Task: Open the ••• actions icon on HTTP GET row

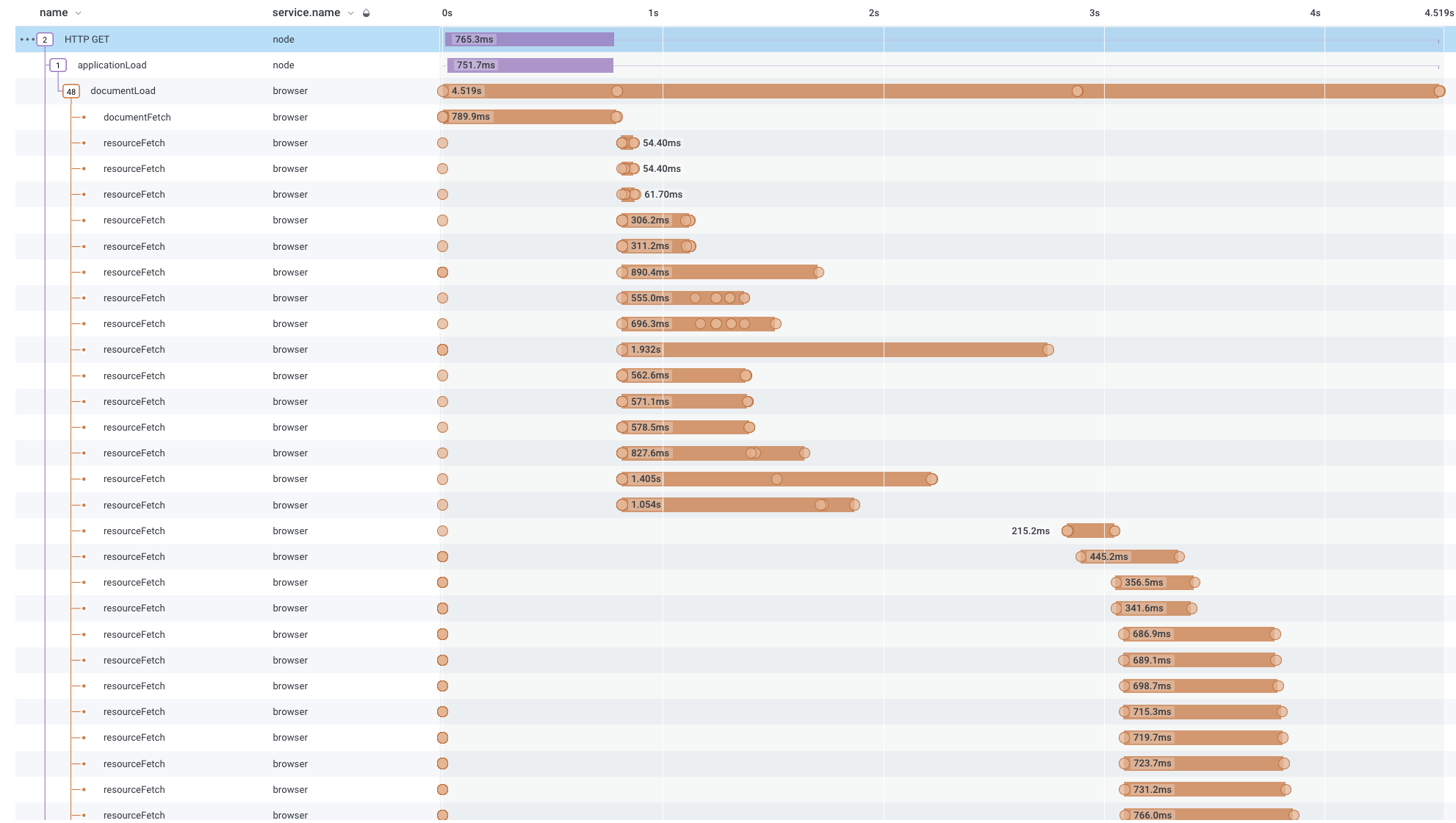Action: 26,39
